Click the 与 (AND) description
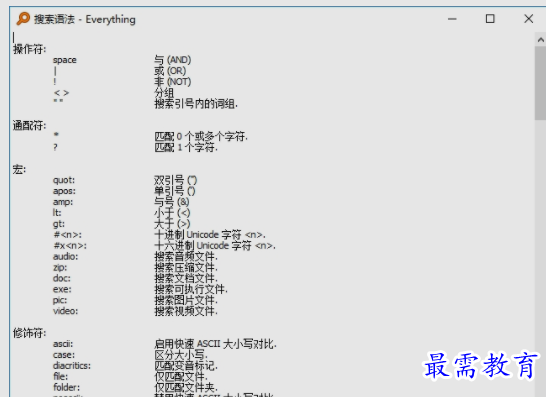Image resolution: width=546 pixels, height=397 pixels. pos(172,60)
